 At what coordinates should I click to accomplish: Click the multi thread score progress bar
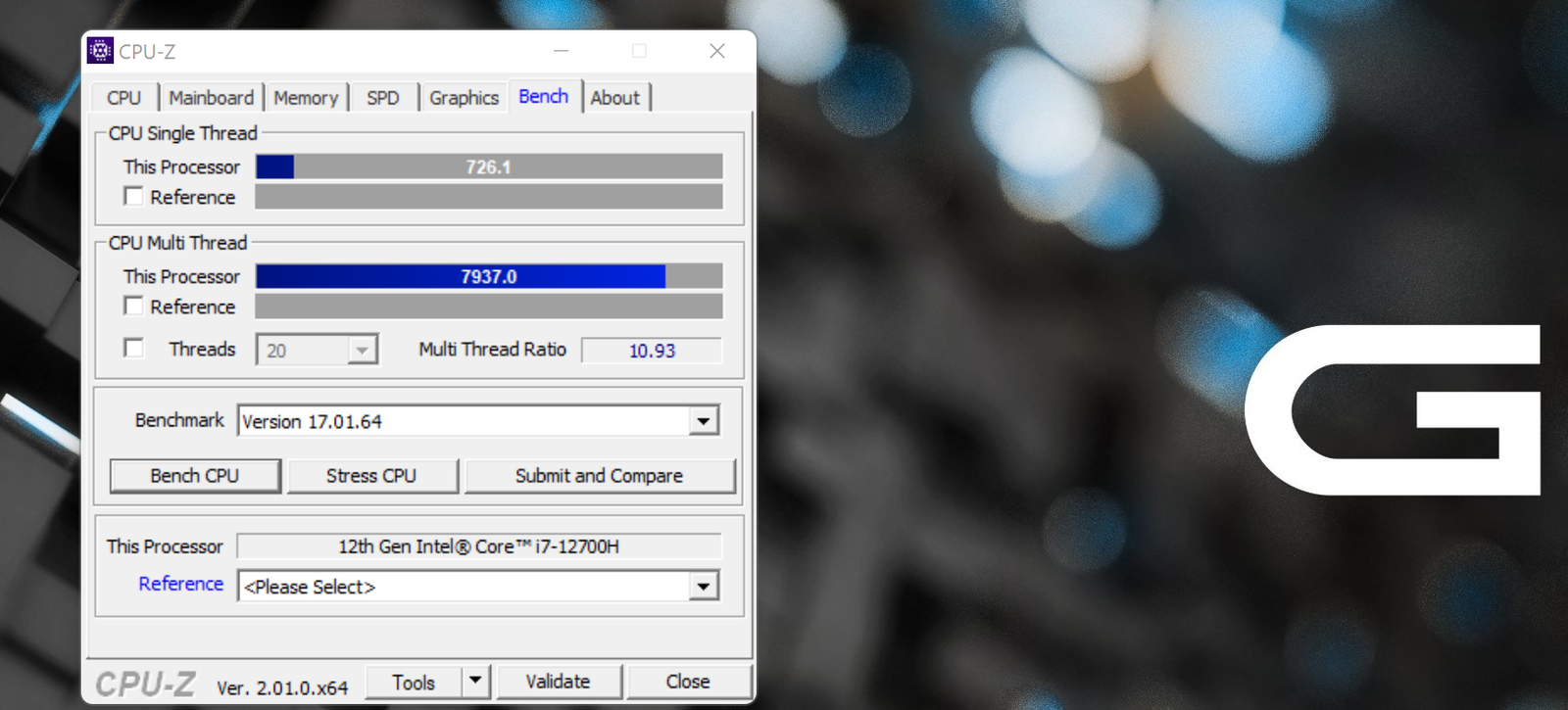pos(489,276)
